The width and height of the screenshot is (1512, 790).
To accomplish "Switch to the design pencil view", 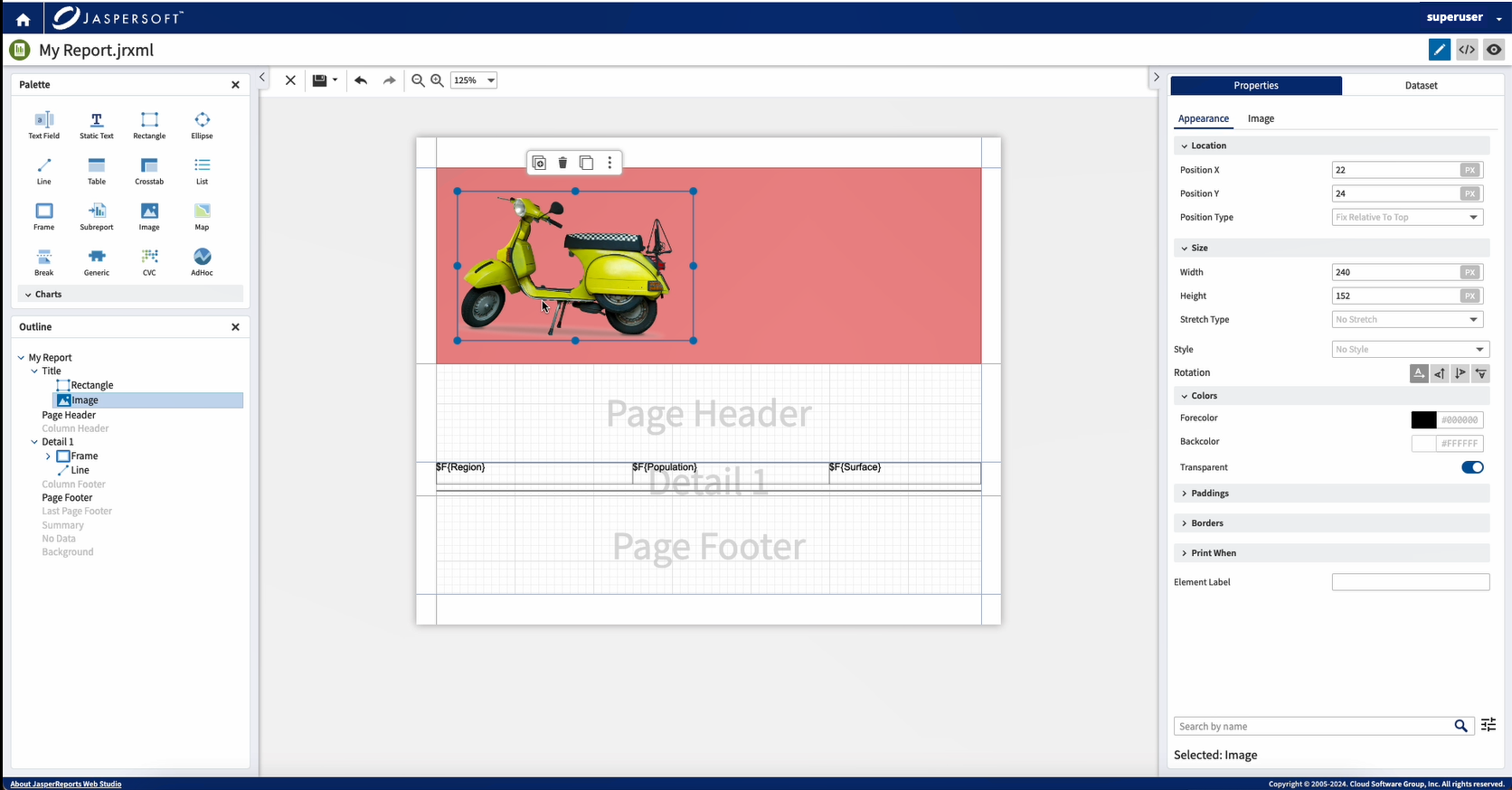I will tap(1440, 50).
